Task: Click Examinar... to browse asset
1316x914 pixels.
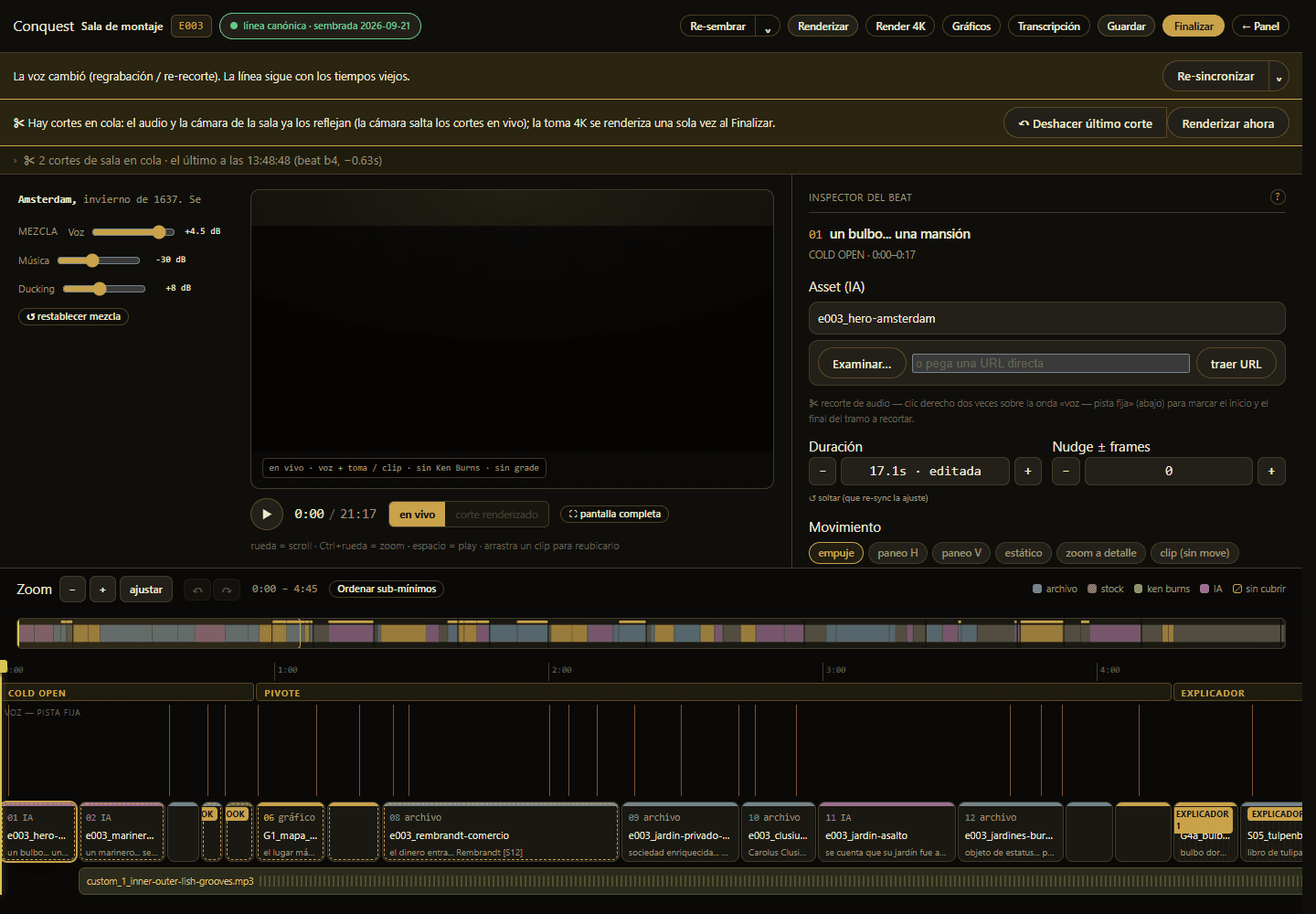Action: [862, 364]
